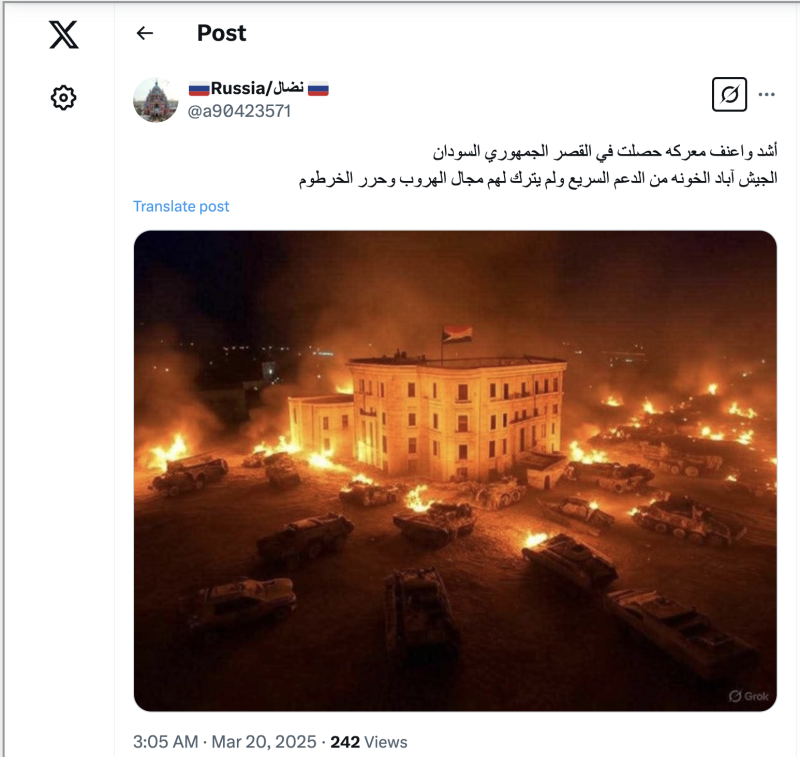800x757 pixels.
Task: Click the 3:05 AM Mar 20, 2025 timestamp
Action: click(224, 742)
